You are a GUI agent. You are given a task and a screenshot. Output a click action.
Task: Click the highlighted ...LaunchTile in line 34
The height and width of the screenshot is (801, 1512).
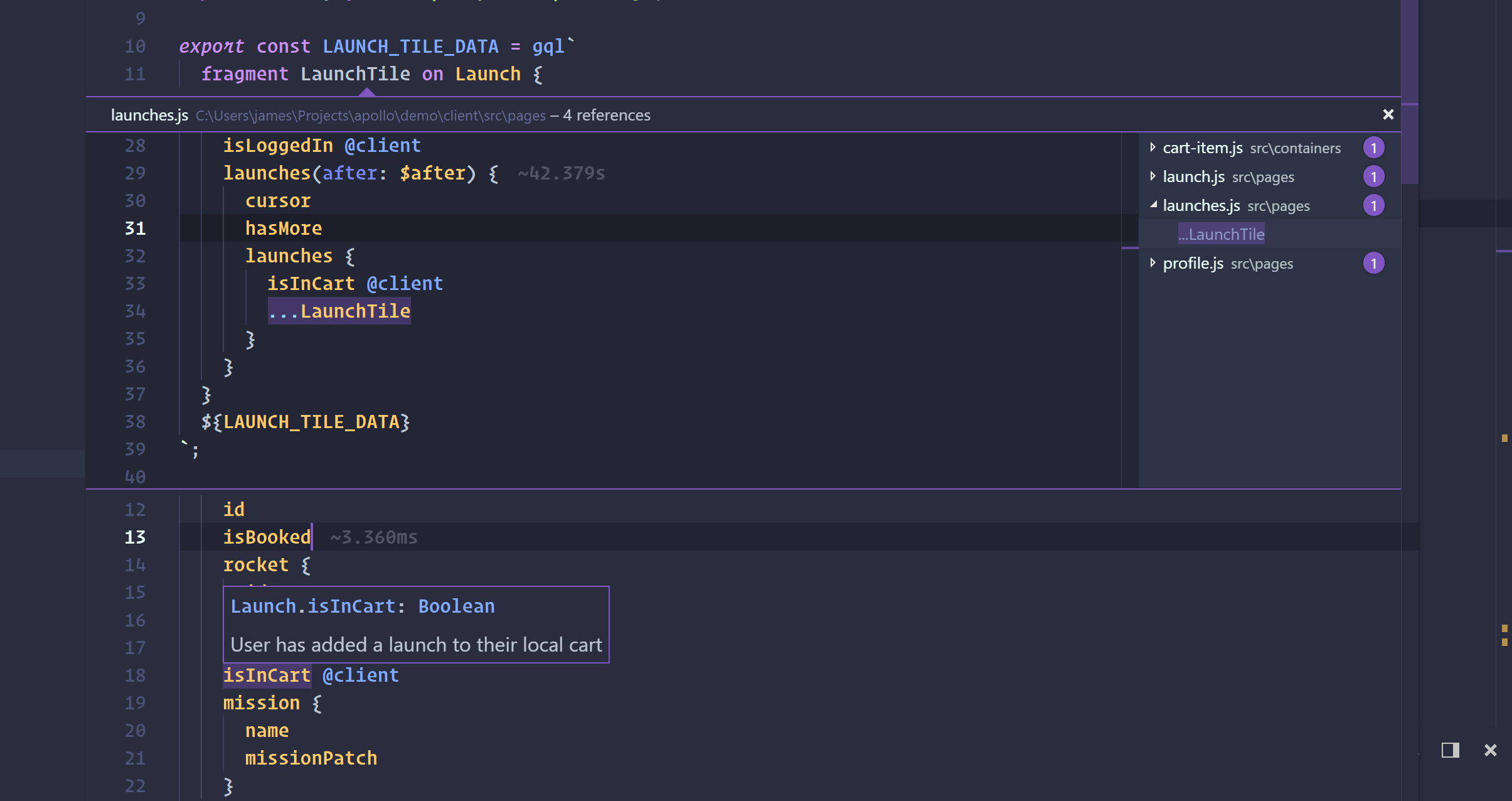tap(339, 311)
